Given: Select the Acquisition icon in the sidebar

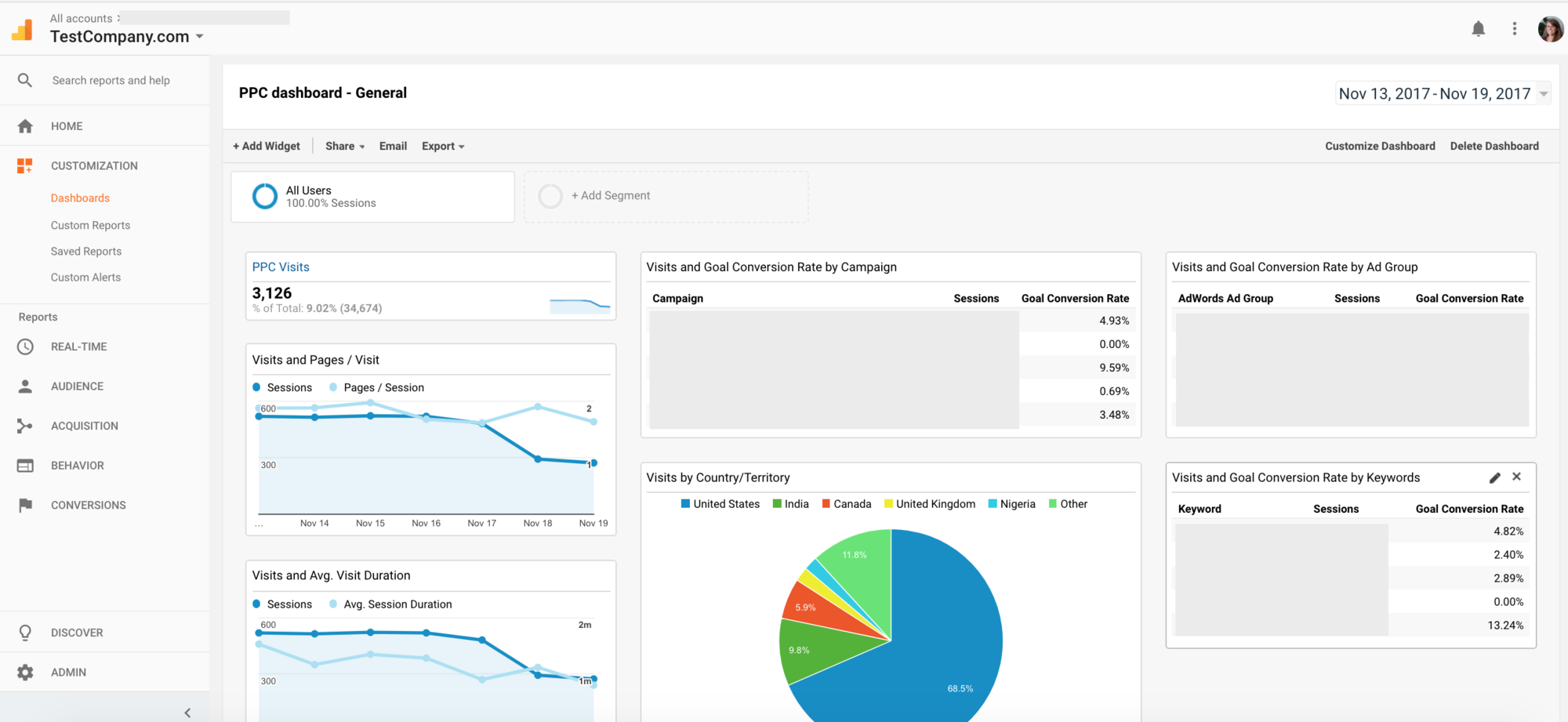Looking at the screenshot, I should (x=24, y=425).
